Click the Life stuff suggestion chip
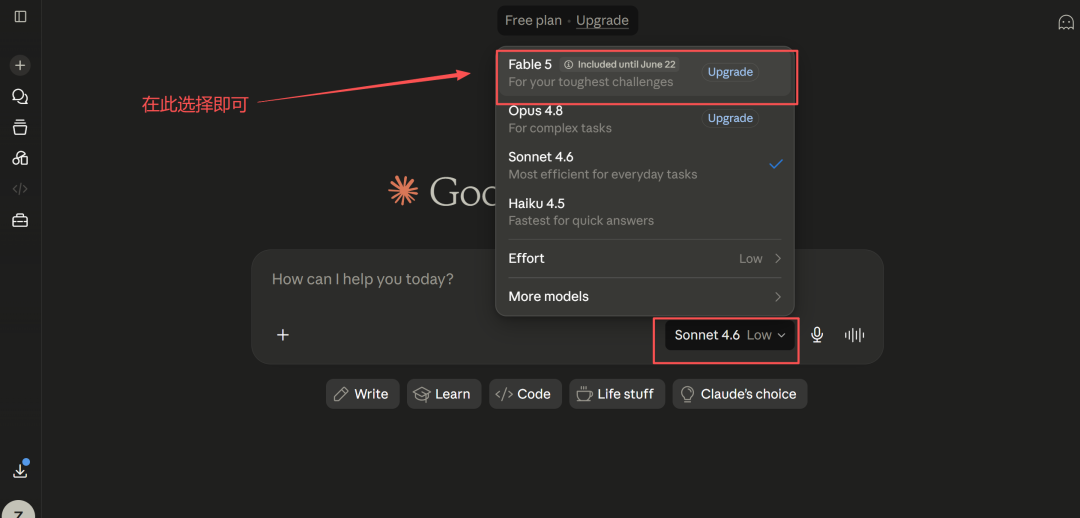Viewport: 1080px width, 518px height. pos(616,394)
